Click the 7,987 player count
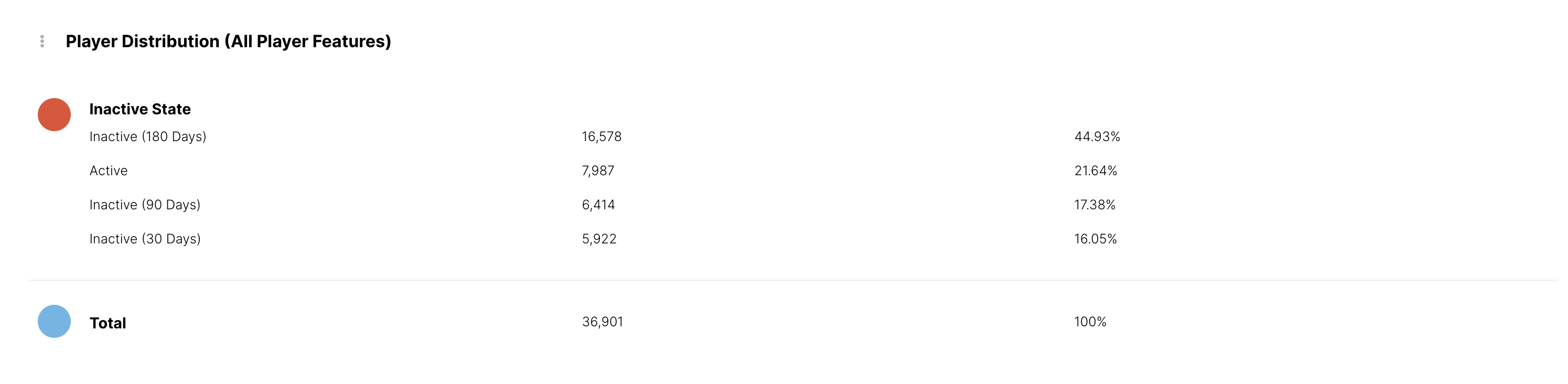The height and width of the screenshot is (384, 1568). [598, 170]
